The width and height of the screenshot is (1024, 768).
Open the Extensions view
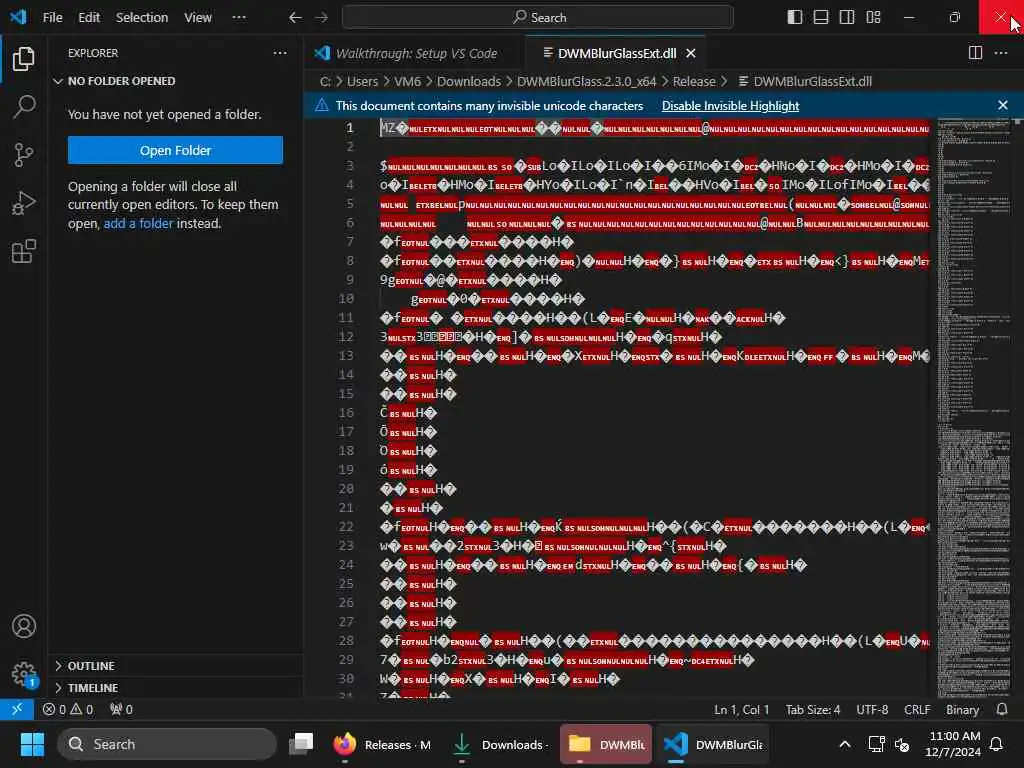point(24,251)
